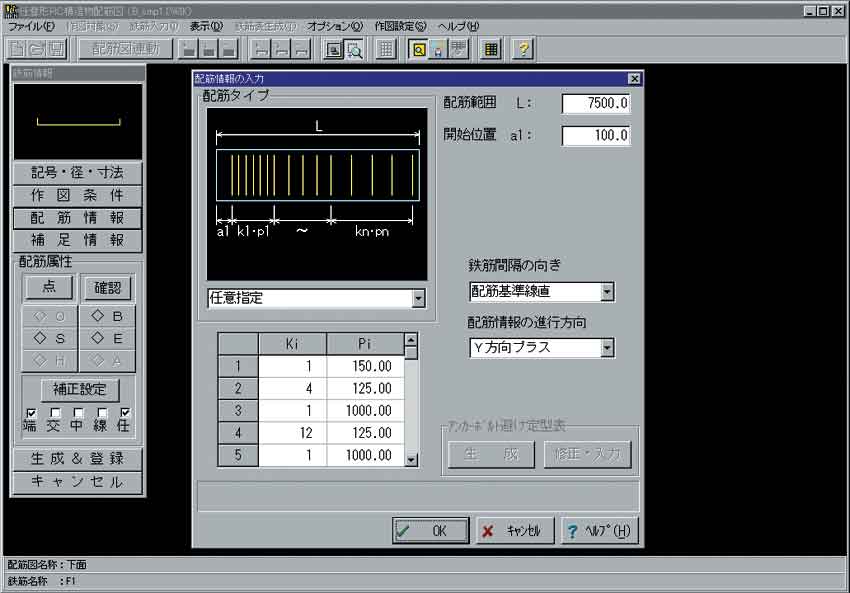Select row 3 Pi cell 1000.00

click(365, 411)
